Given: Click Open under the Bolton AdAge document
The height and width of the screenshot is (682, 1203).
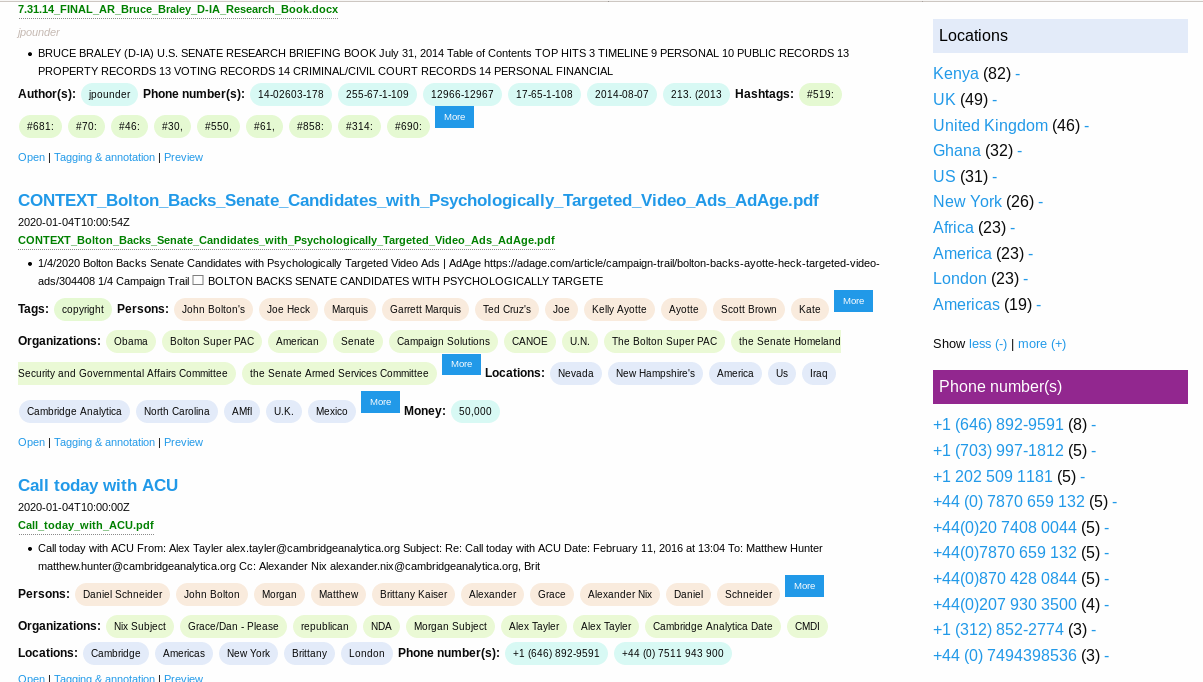Looking at the screenshot, I should tap(31, 442).
